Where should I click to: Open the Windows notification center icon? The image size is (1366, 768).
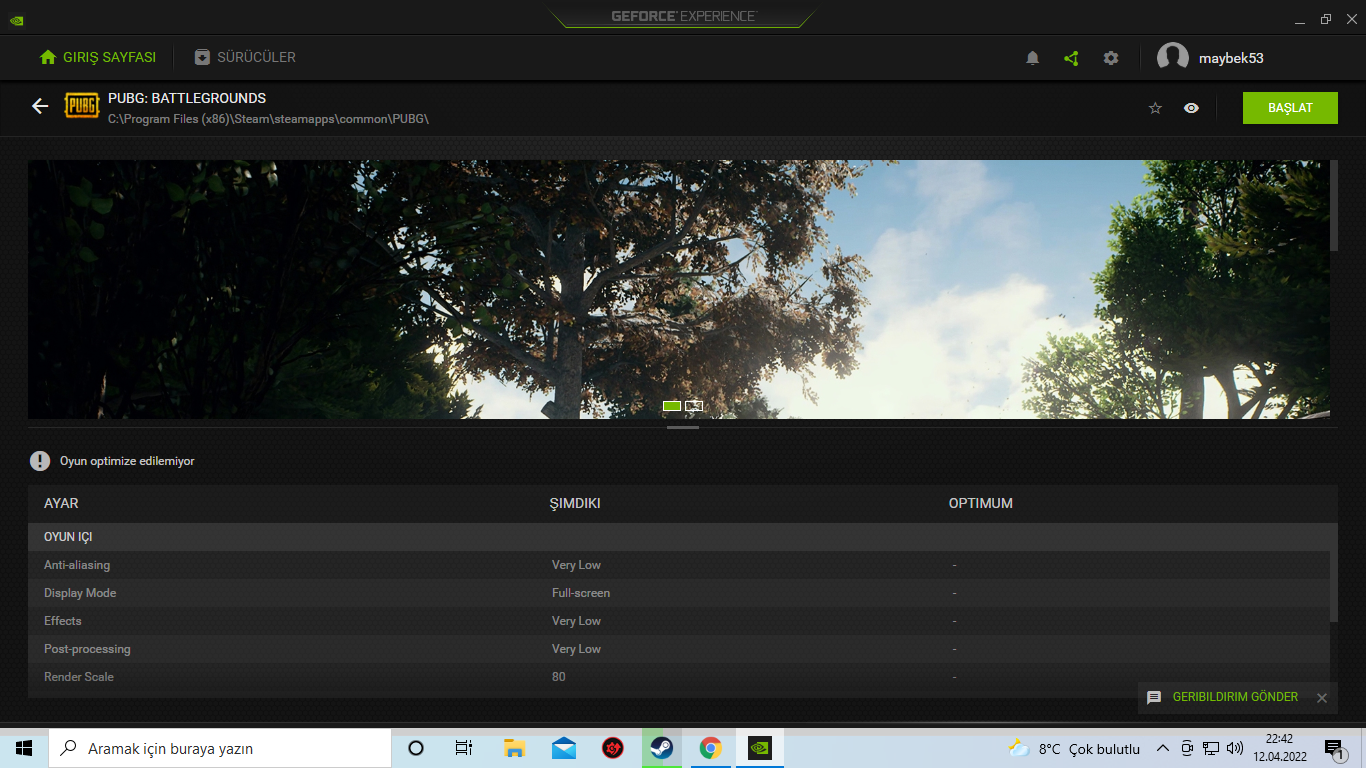1335,748
